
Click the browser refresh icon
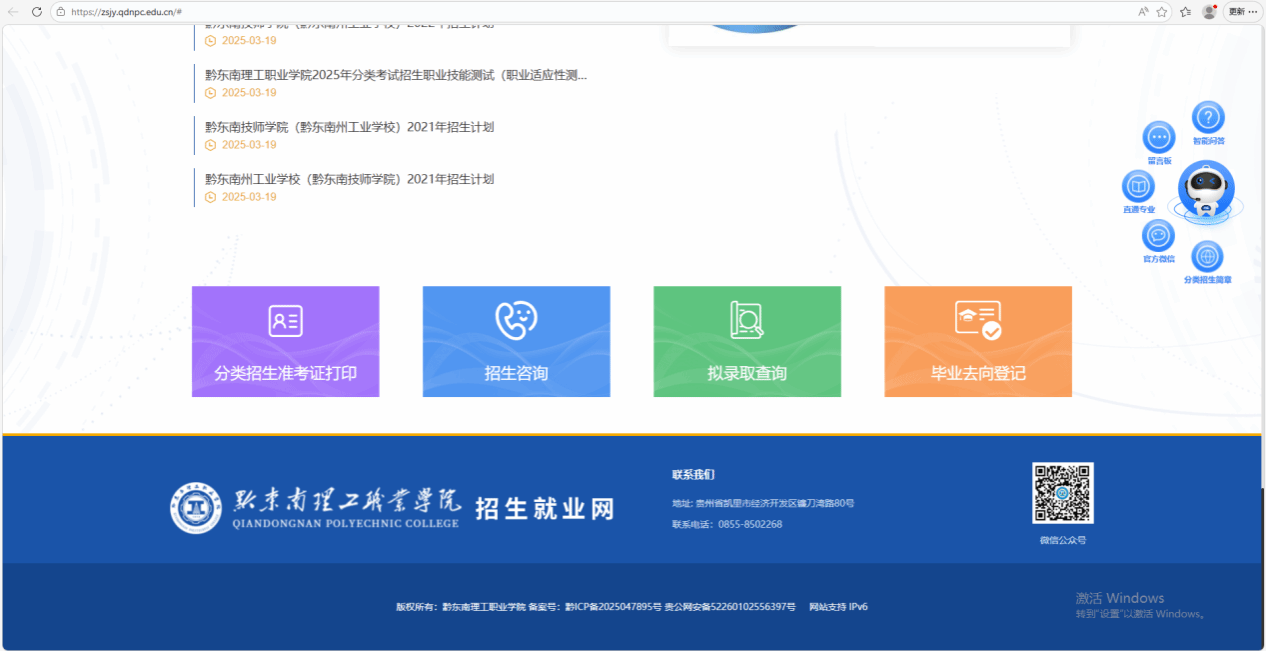pos(37,12)
